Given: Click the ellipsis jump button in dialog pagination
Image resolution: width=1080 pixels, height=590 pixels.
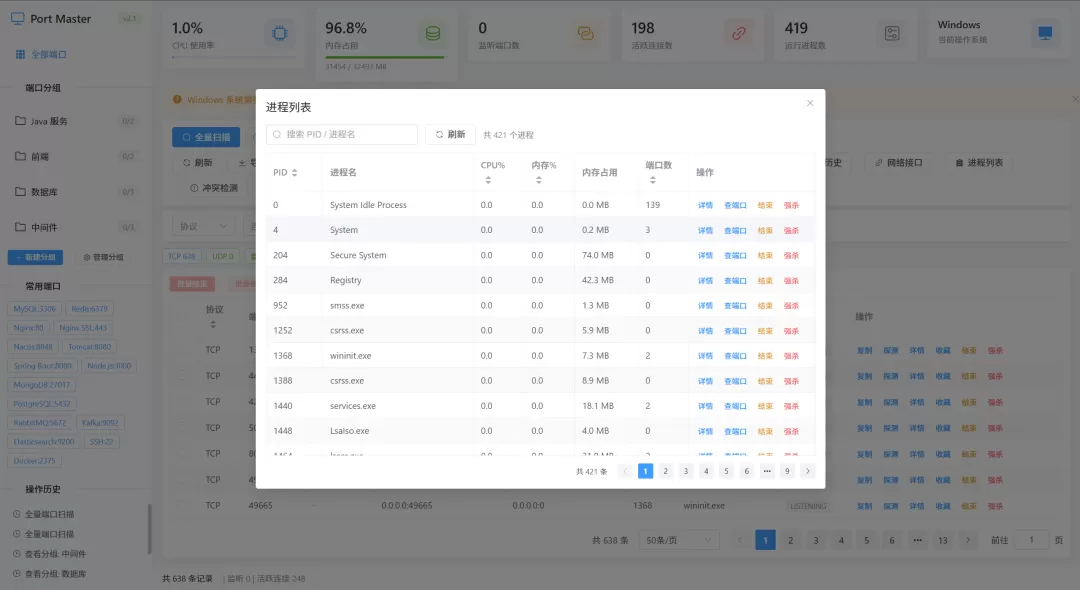Looking at the screenshot, I should (x=767, y=471).
